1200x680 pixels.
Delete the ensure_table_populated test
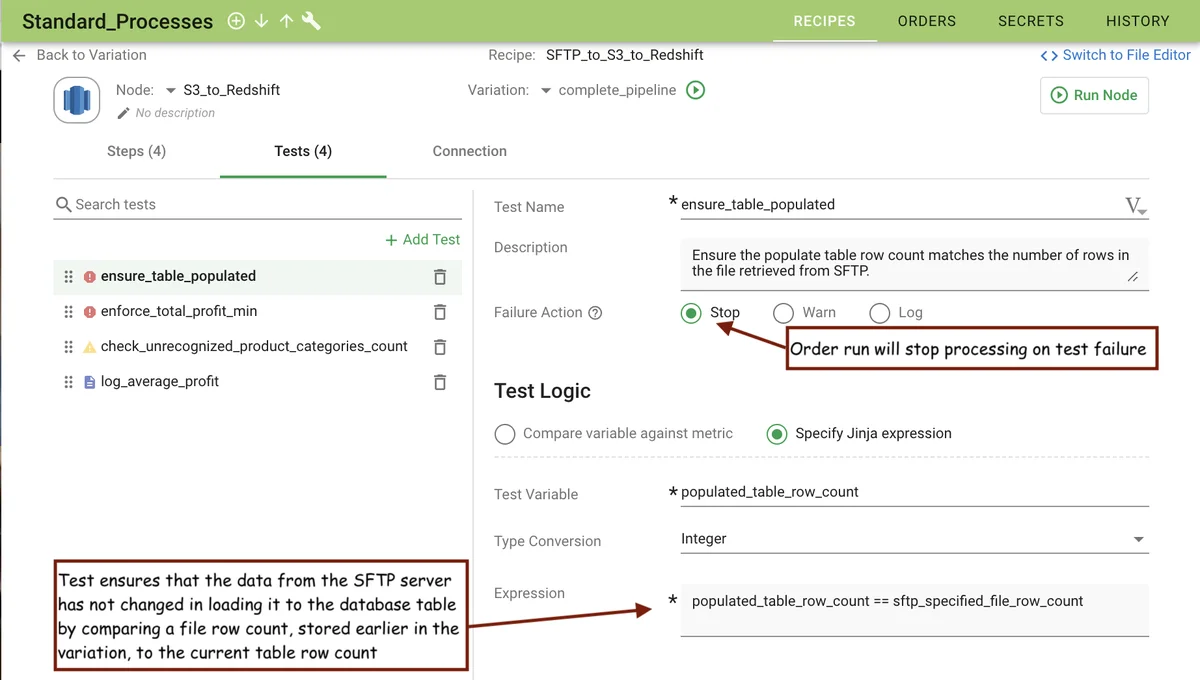click(x=439, y=277)
